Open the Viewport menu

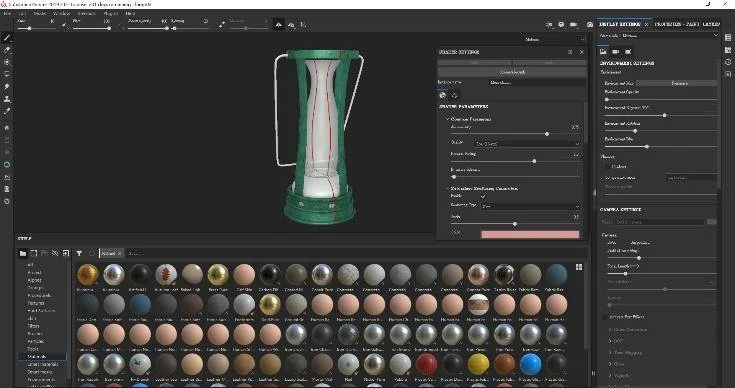[x=86, y=14]
